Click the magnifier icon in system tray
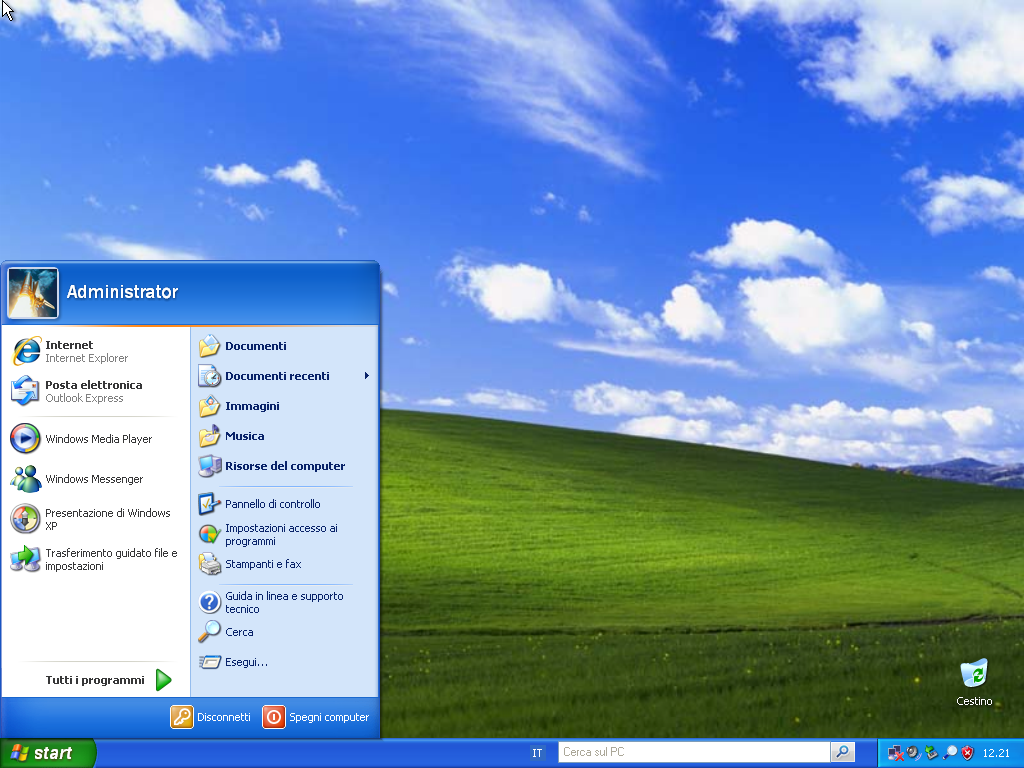Screen dimensions: 1024x768 (x=950, y=753)
